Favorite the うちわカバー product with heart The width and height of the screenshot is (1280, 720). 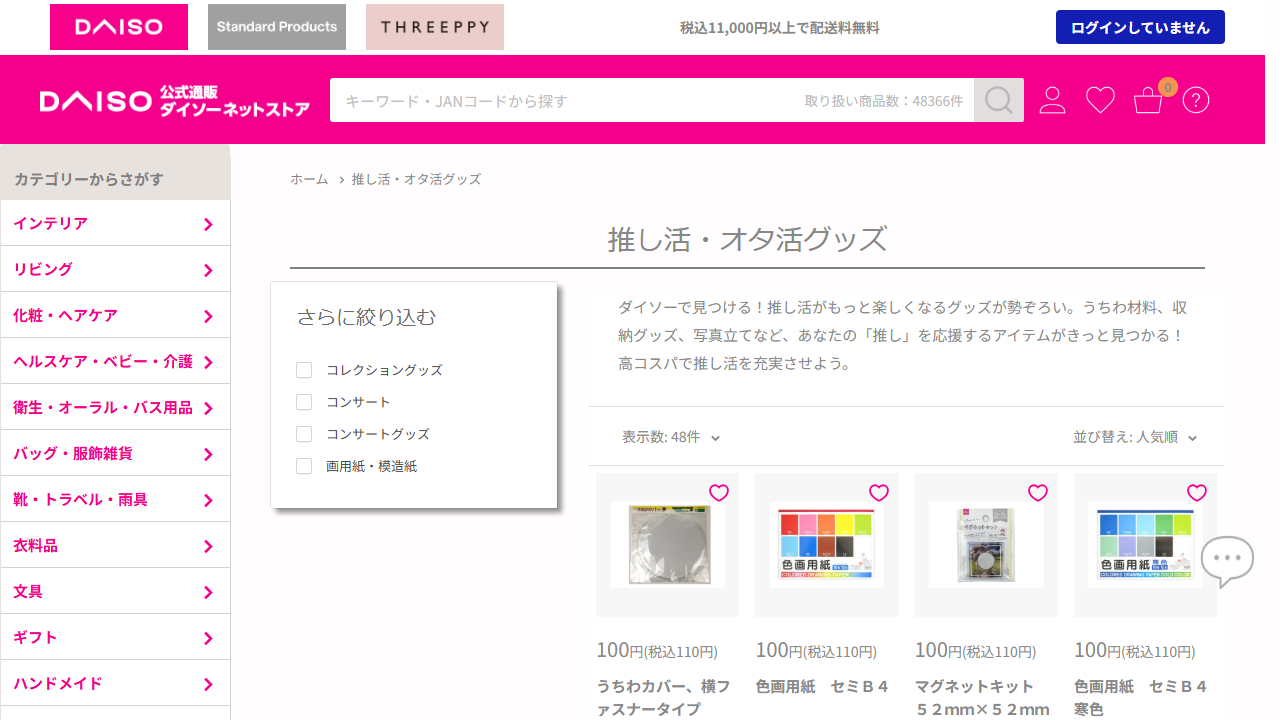pos(719,493)
